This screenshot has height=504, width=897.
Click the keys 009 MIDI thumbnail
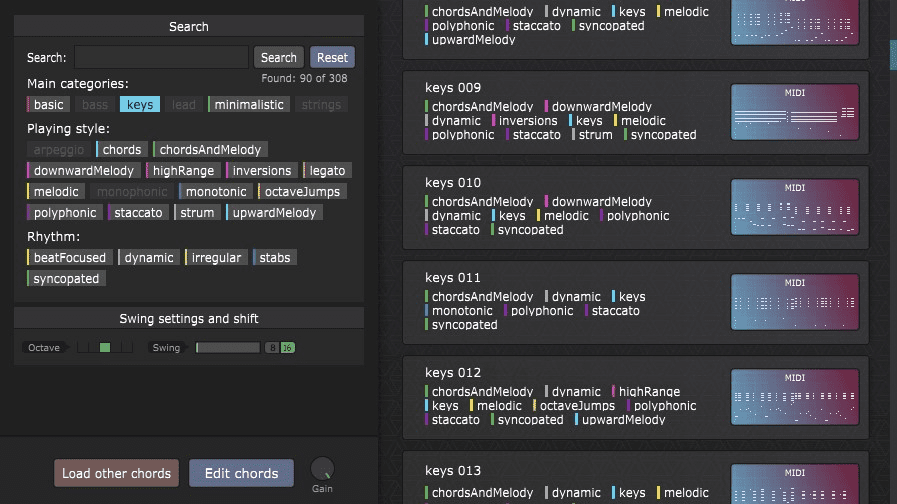(795, 112)
